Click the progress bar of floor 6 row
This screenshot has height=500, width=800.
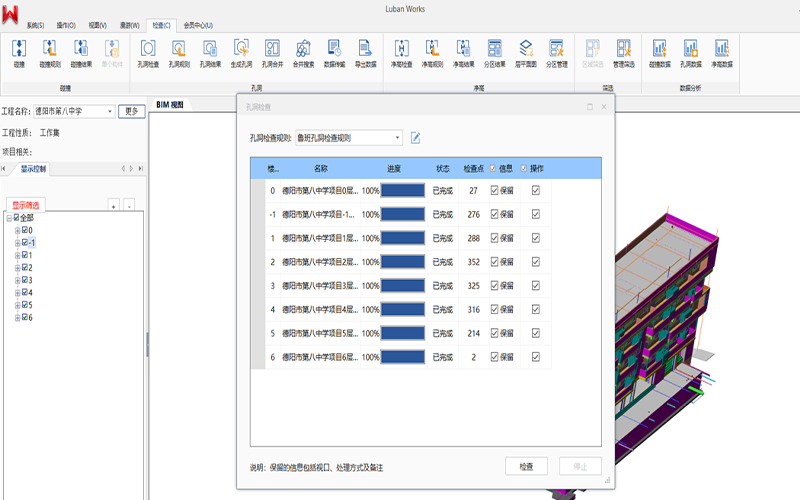pos(403,357)
